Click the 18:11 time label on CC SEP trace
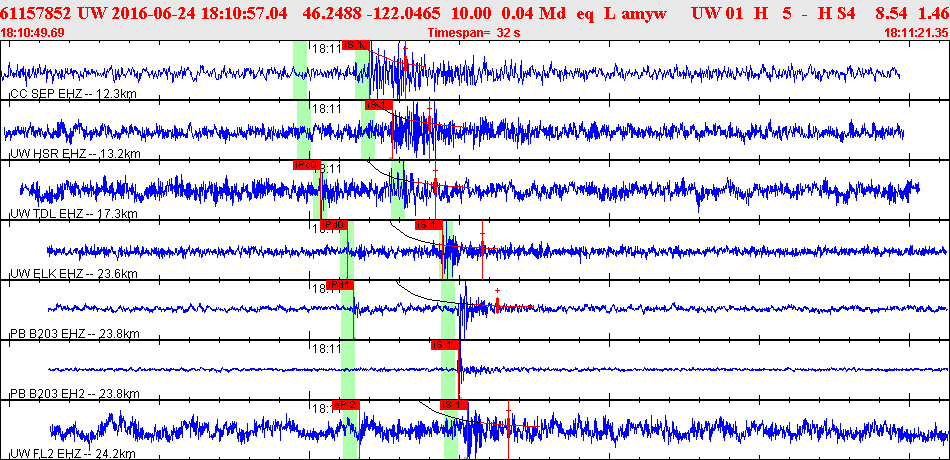Viewport: 950px width, 460px height. (327, 48)
